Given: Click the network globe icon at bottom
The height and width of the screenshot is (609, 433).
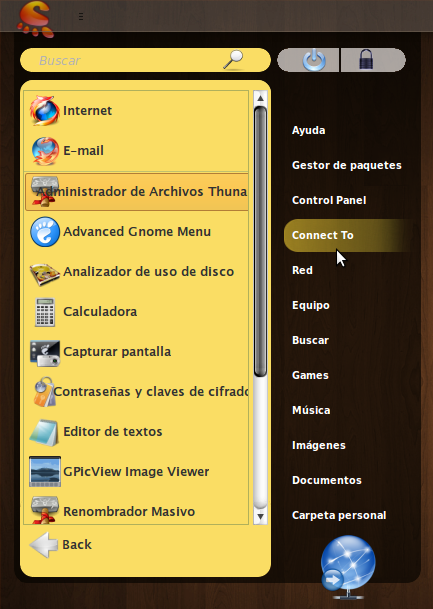Looking at the screenshot, I should coord(347,567).
